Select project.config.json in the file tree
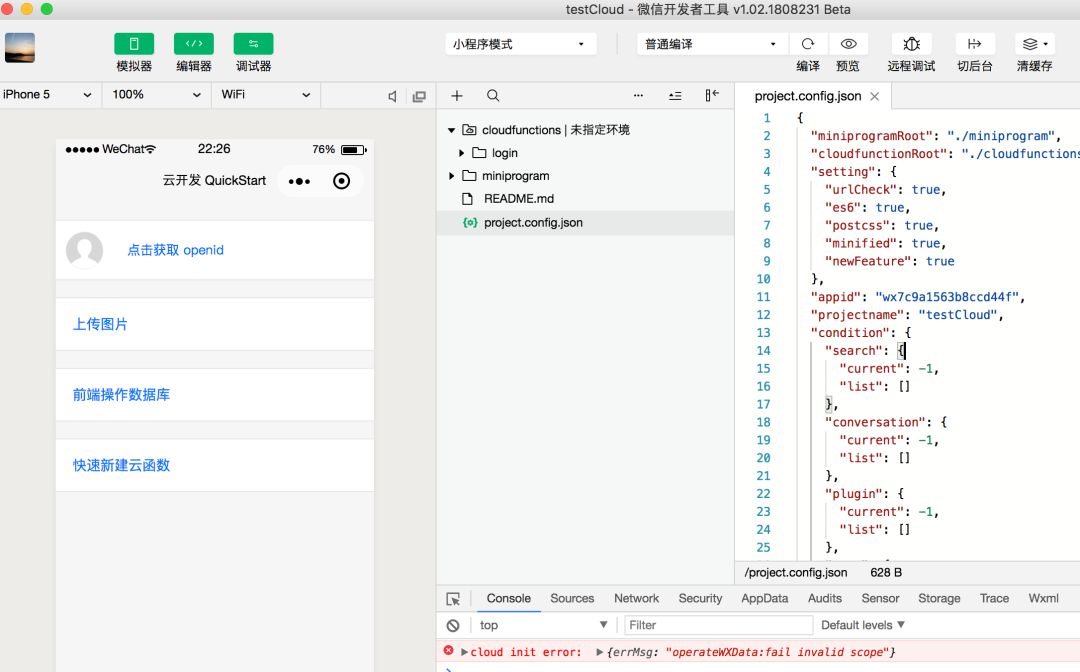1080x672 pixels. (585, 222)
